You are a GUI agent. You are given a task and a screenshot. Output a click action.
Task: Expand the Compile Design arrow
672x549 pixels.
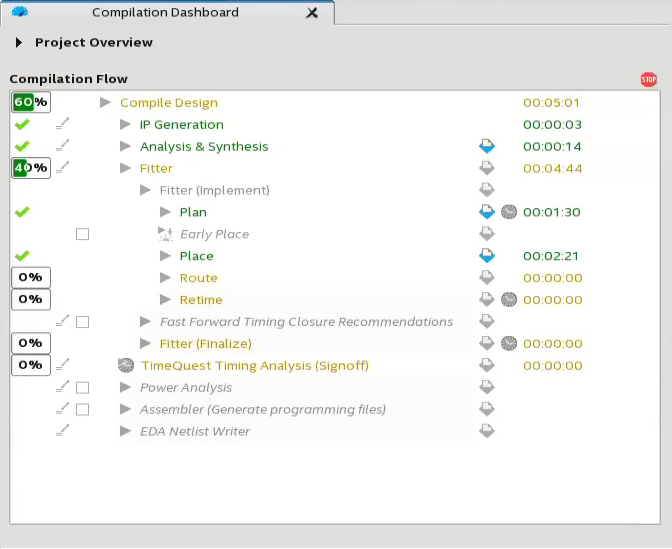pos(106,102)
